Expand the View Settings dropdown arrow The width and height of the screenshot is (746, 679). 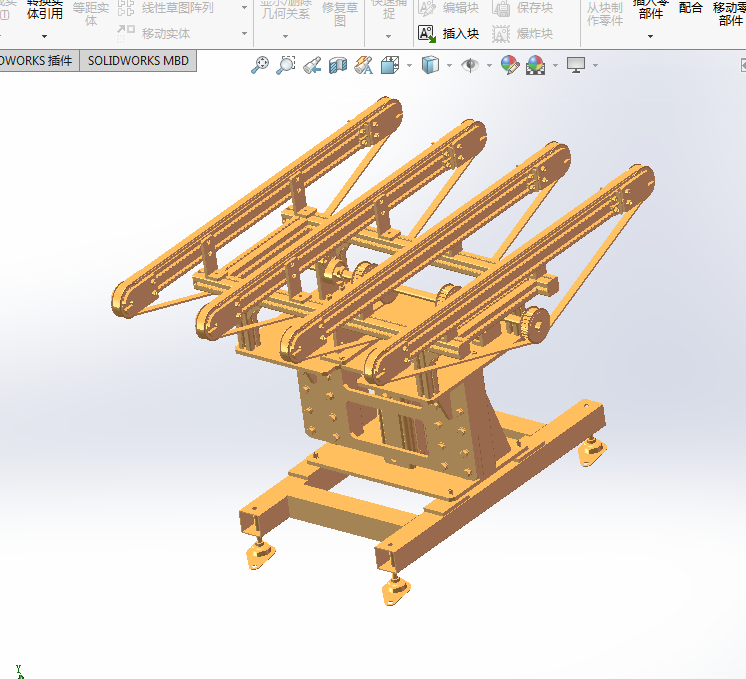[x=595, y=65]
